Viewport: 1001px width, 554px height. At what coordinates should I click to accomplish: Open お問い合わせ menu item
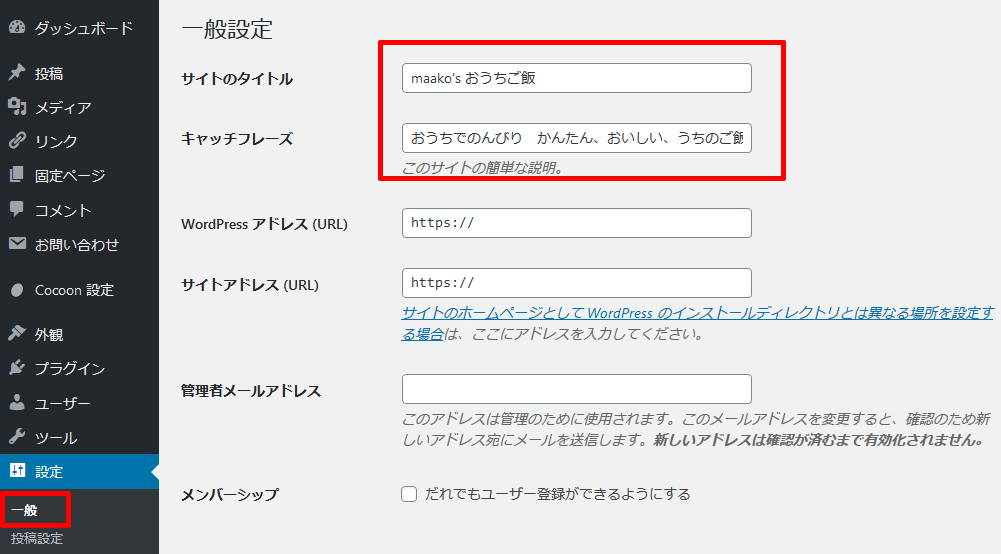click(x=79, y=244)
